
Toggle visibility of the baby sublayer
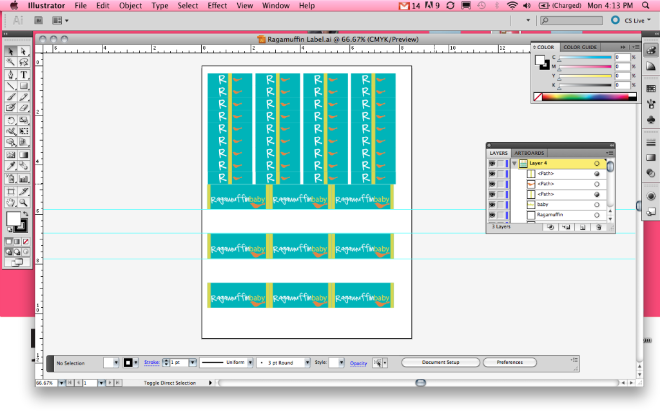pyautogui.click(x=492, y=205)
